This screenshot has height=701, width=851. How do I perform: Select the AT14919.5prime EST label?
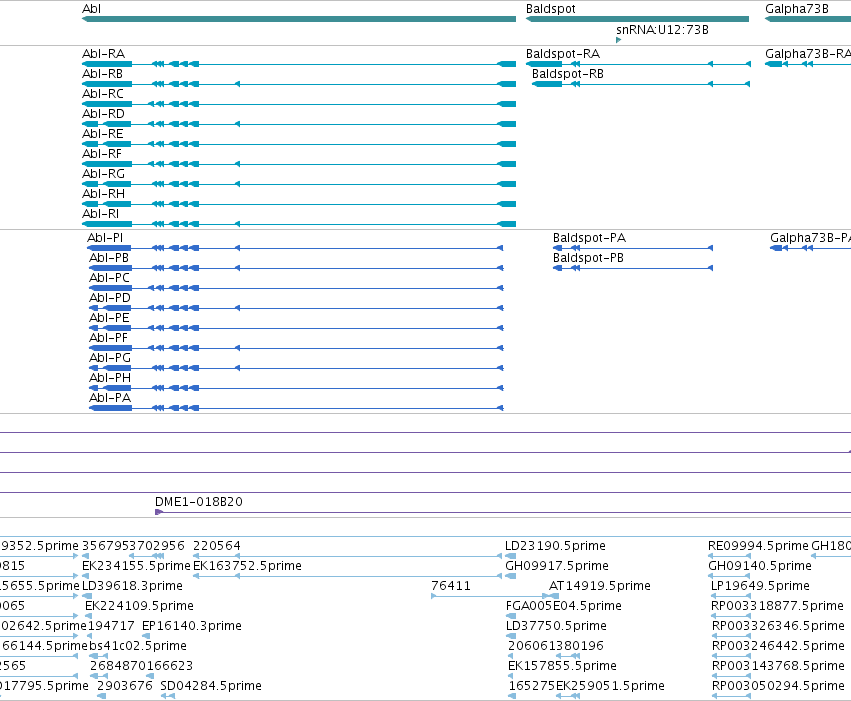tap(600, 586)
